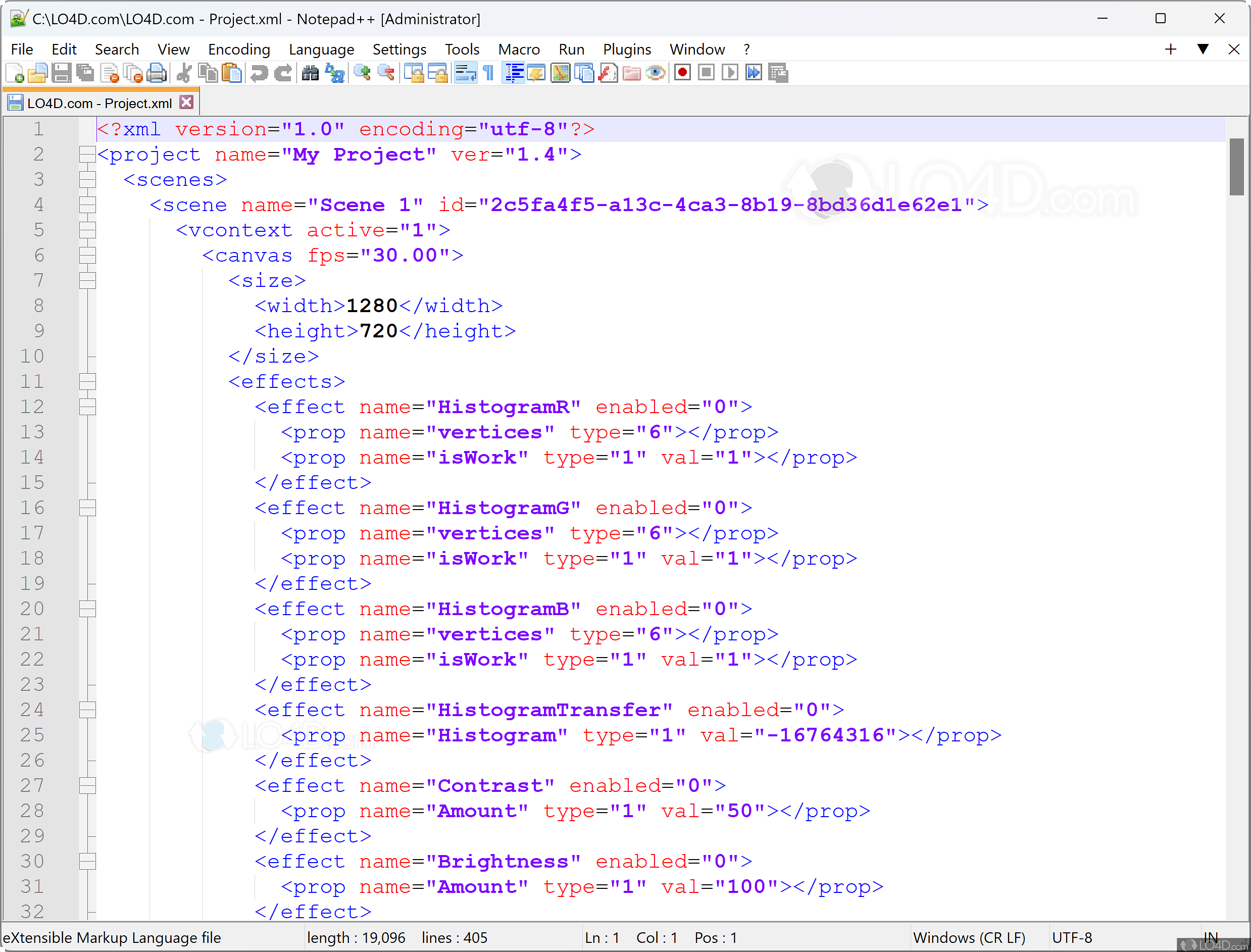
Task: Close the LO4D.com - Project.xml tab
Action: click(186, 102)
